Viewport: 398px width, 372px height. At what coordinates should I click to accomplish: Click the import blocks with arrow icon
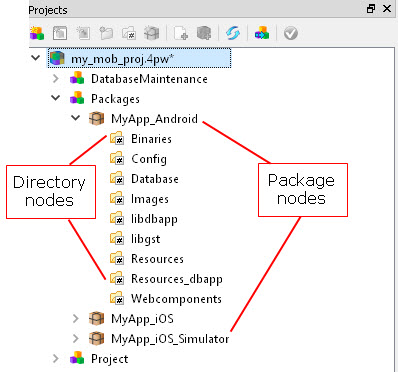pyautogui.click(x=262, y=33)
